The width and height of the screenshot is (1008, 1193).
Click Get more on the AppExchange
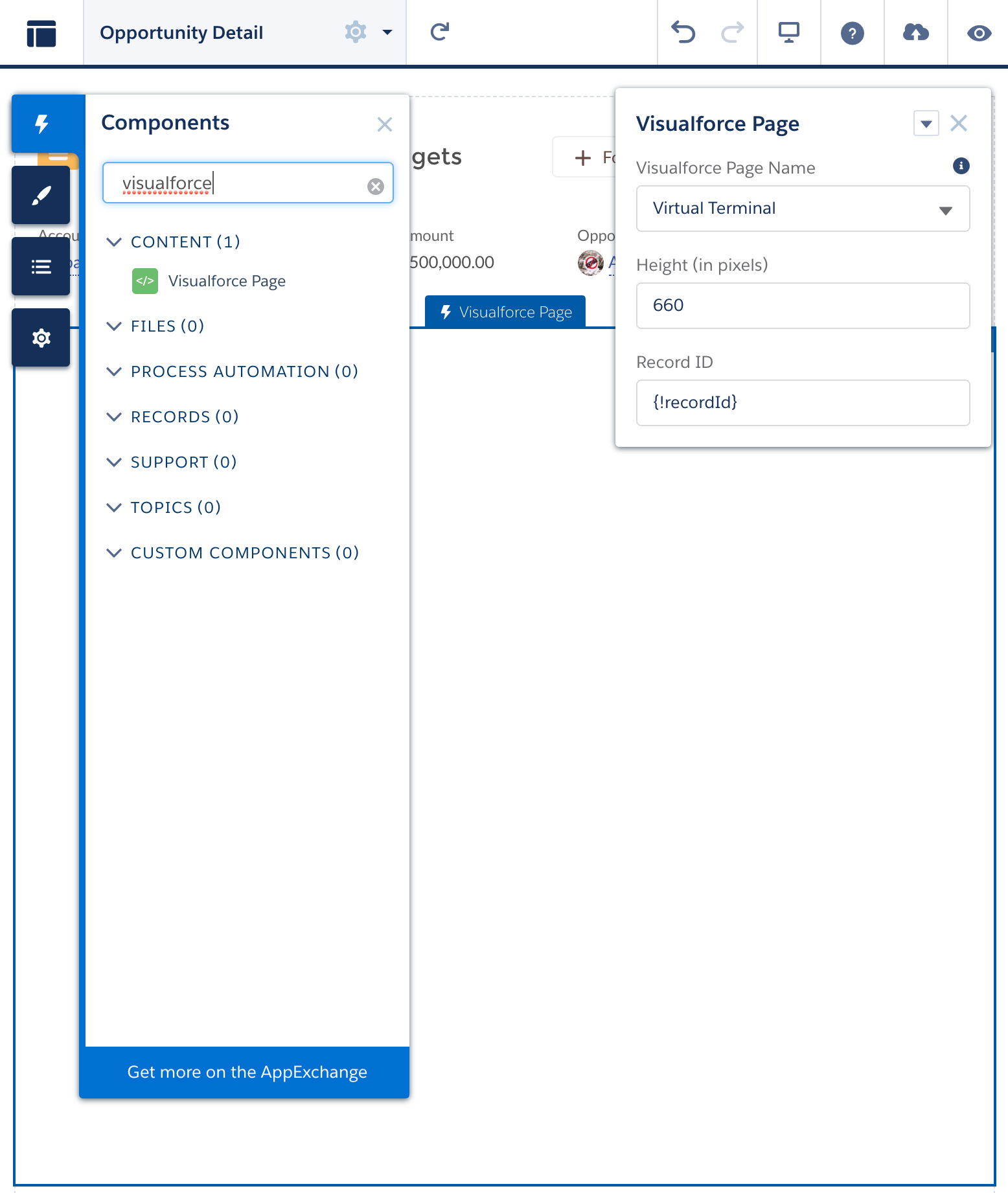[247, 1072]
